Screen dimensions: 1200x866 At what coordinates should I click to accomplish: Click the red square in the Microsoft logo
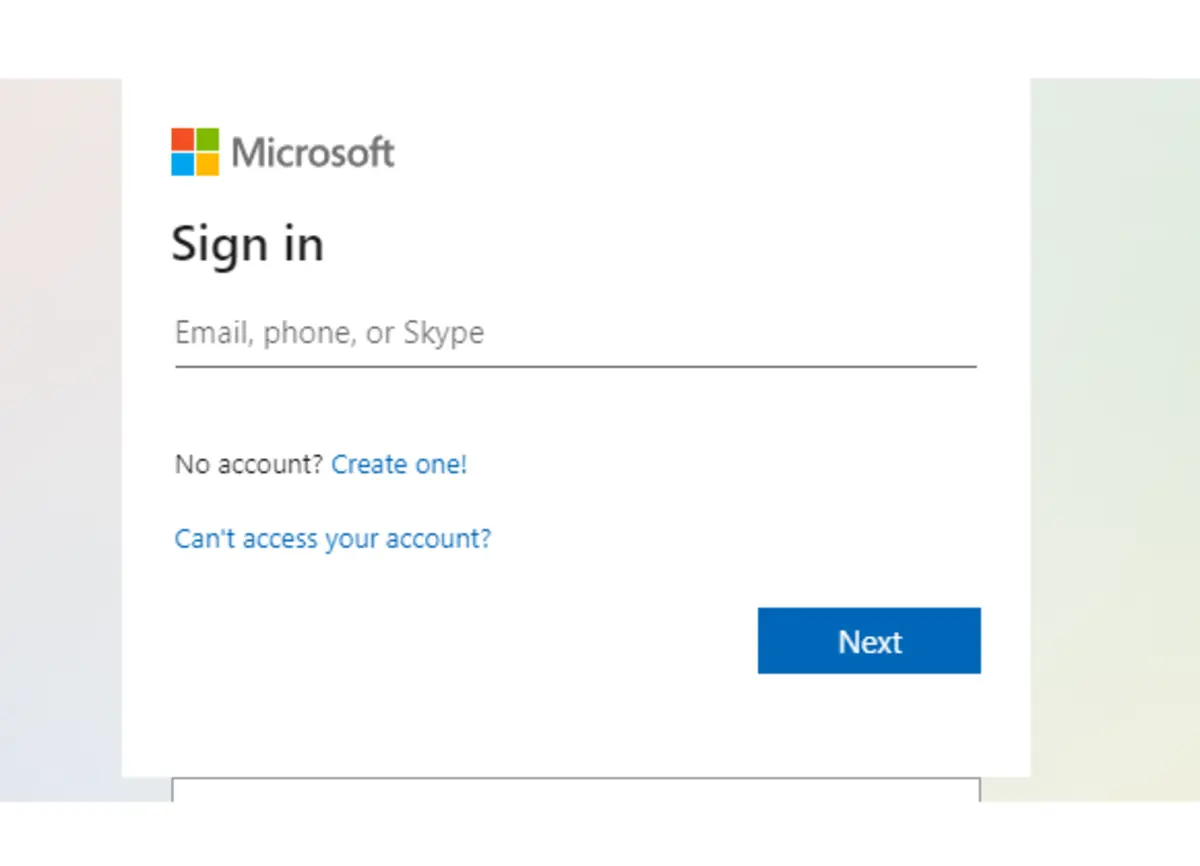click(182, 139)
